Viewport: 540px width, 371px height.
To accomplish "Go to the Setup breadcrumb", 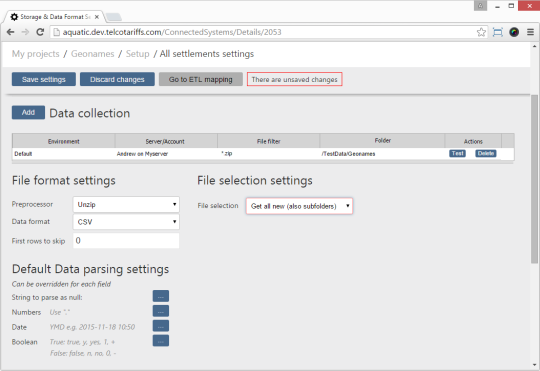I will tap(137, 54).
